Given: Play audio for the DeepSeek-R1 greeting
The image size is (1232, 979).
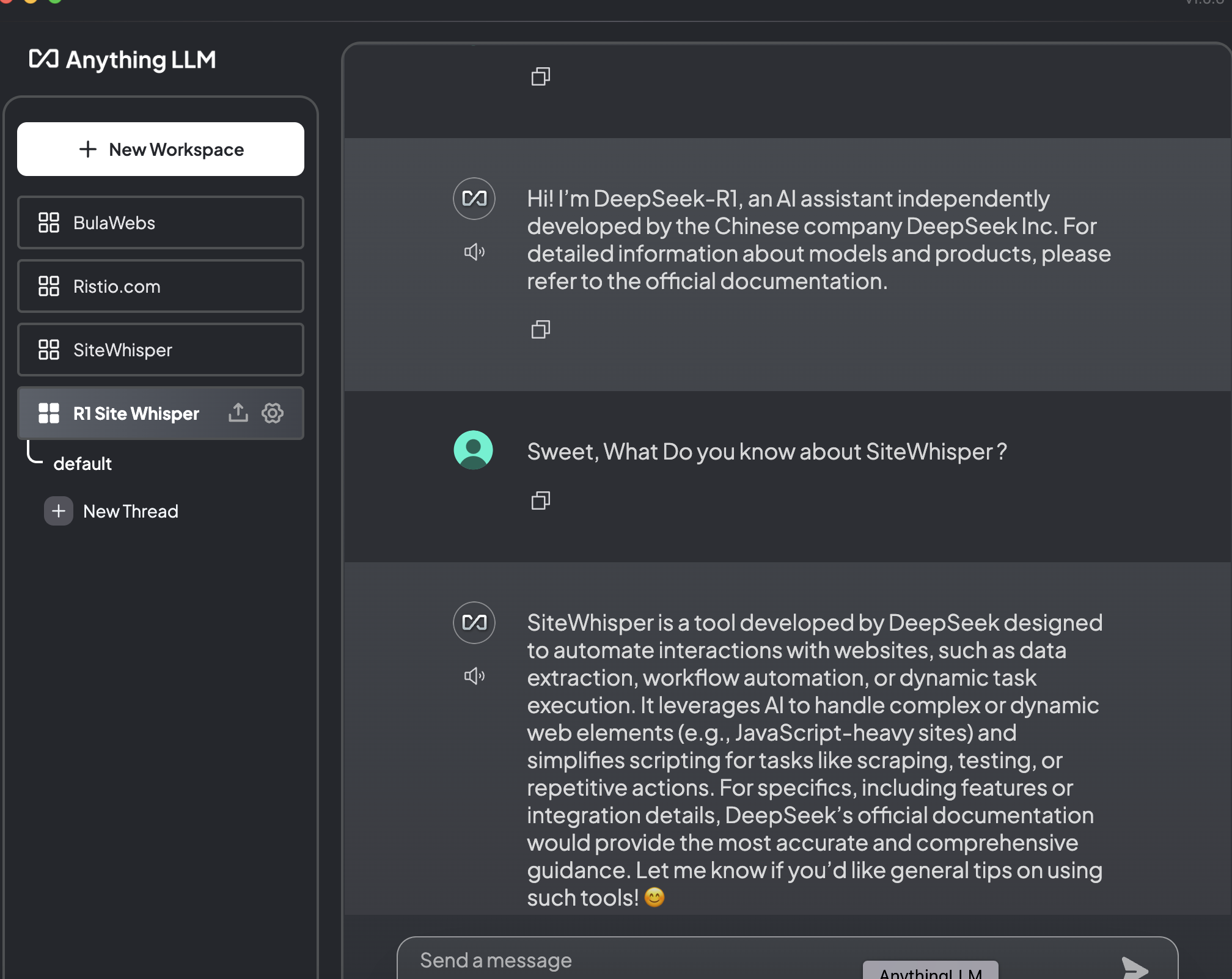Looking at the screenshot, I should [x=474, y=252].
